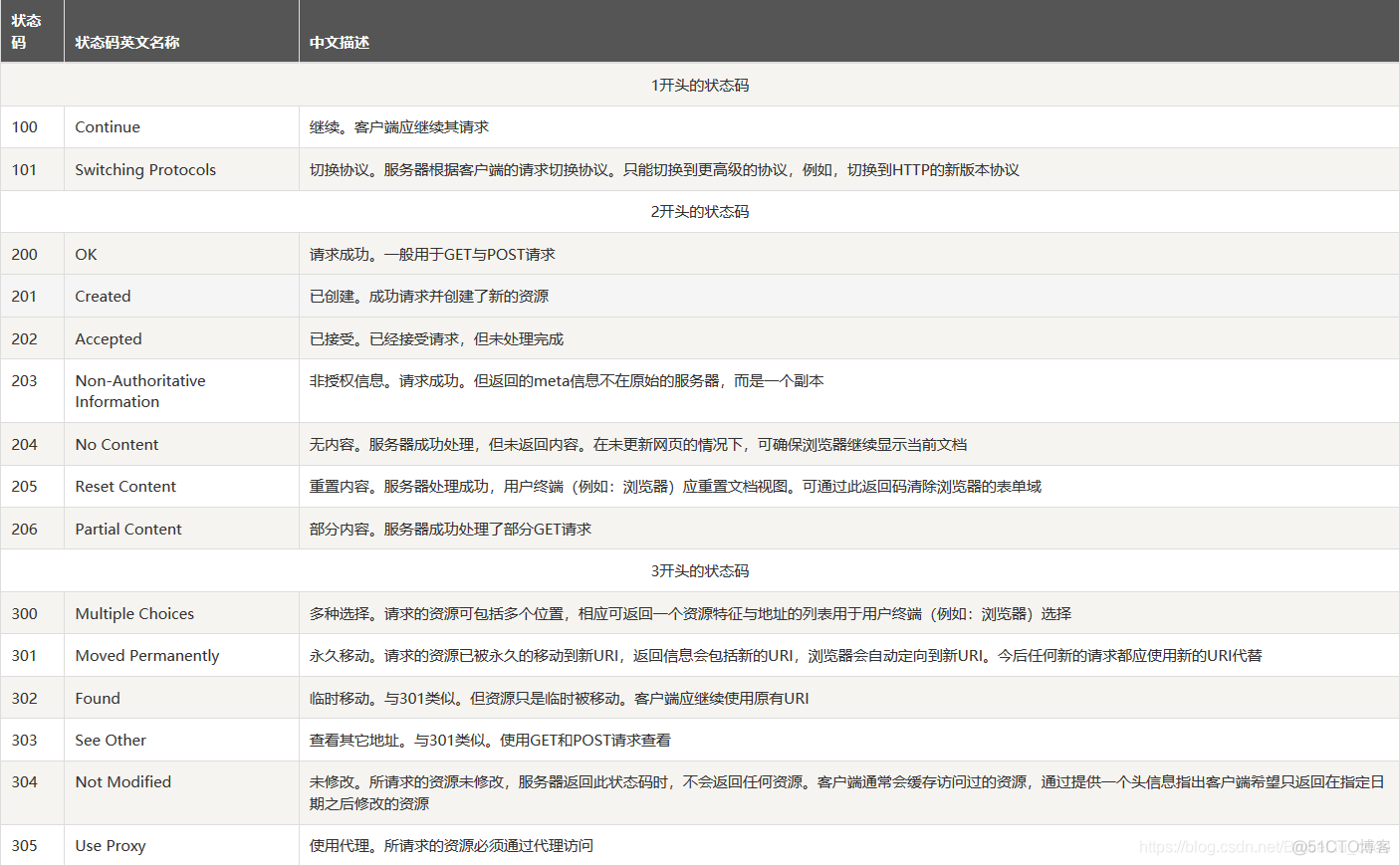Image resolution: width=1400 pixels, height=865 pixels.
Task: Click status code 304 cell
Action: 32,793
